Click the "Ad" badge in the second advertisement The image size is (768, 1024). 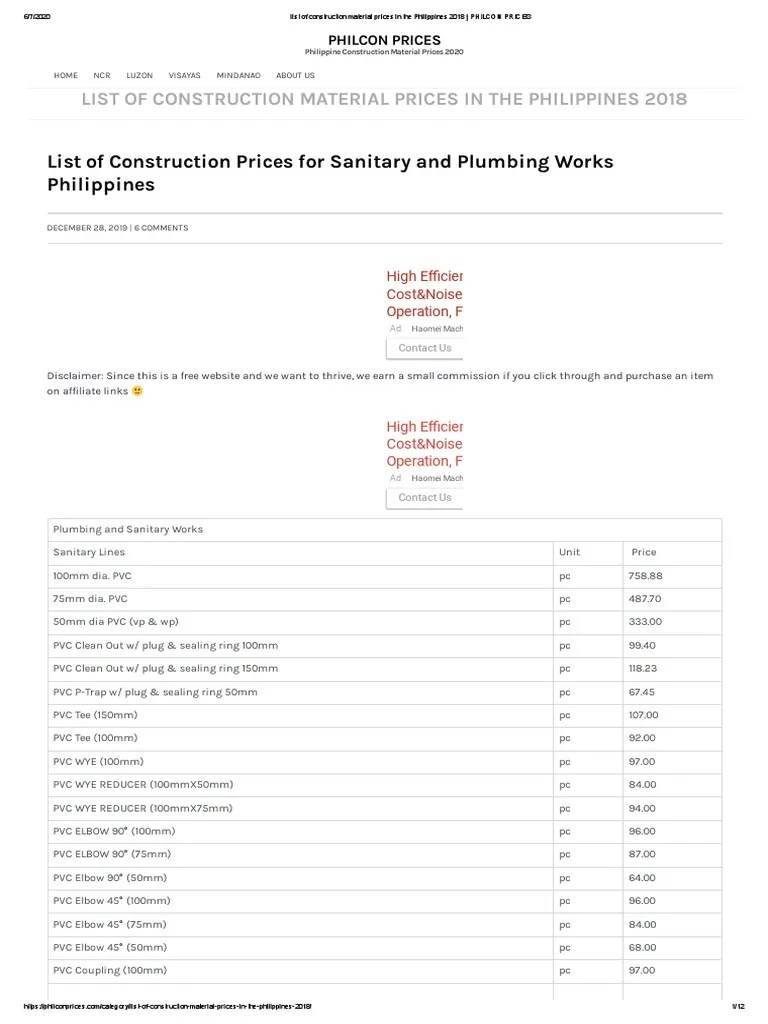click(395, 477)
